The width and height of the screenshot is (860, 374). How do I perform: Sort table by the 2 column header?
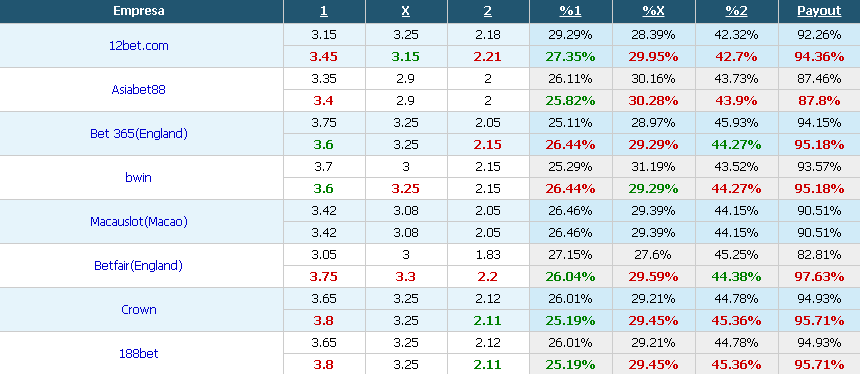click(488, 11)
